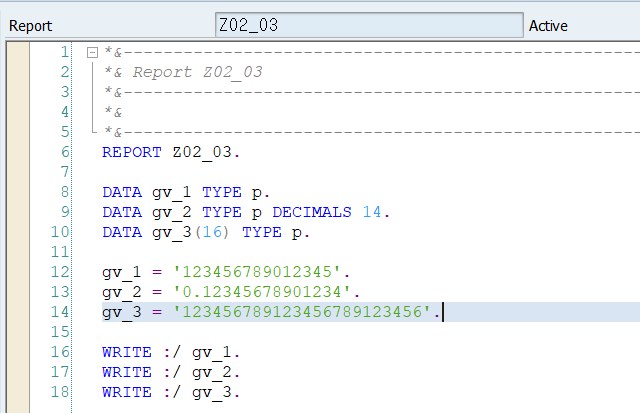The height and width of the screenshot is (413, 640).
Task: Click the number 14 on line 9
Action: coord(372,212)
